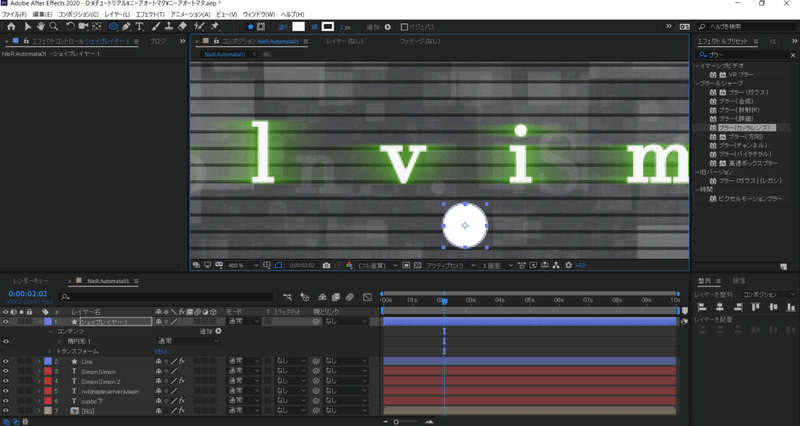Open 編集(E) menu
The image size is (800, 426).
tap(42, 14)
